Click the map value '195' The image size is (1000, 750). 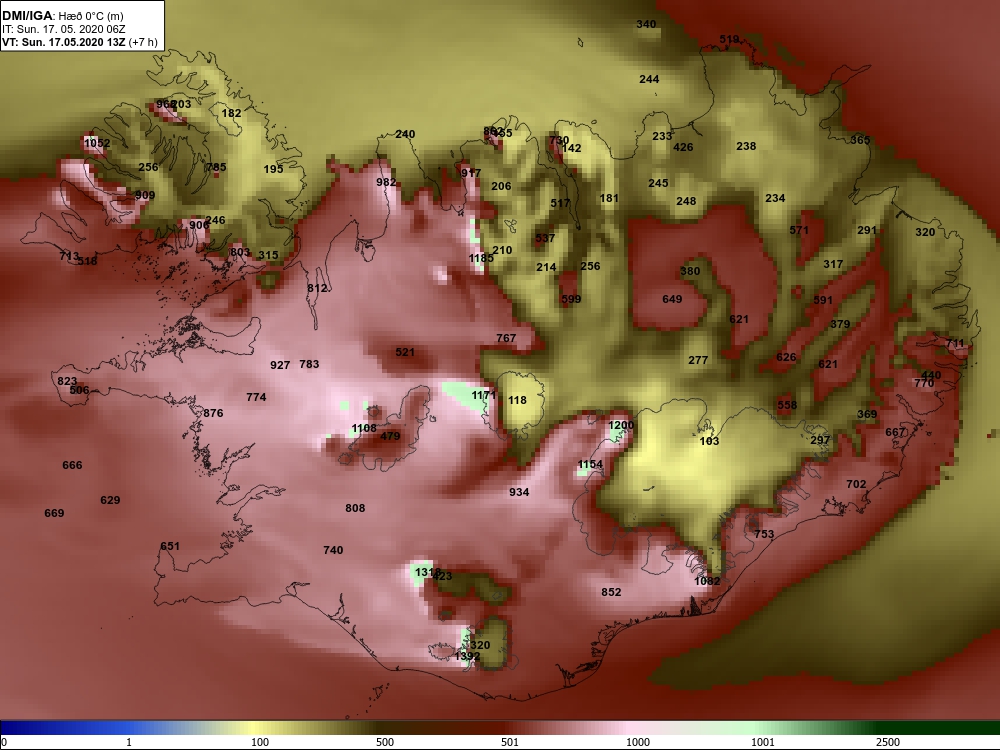tap(274, 169)
